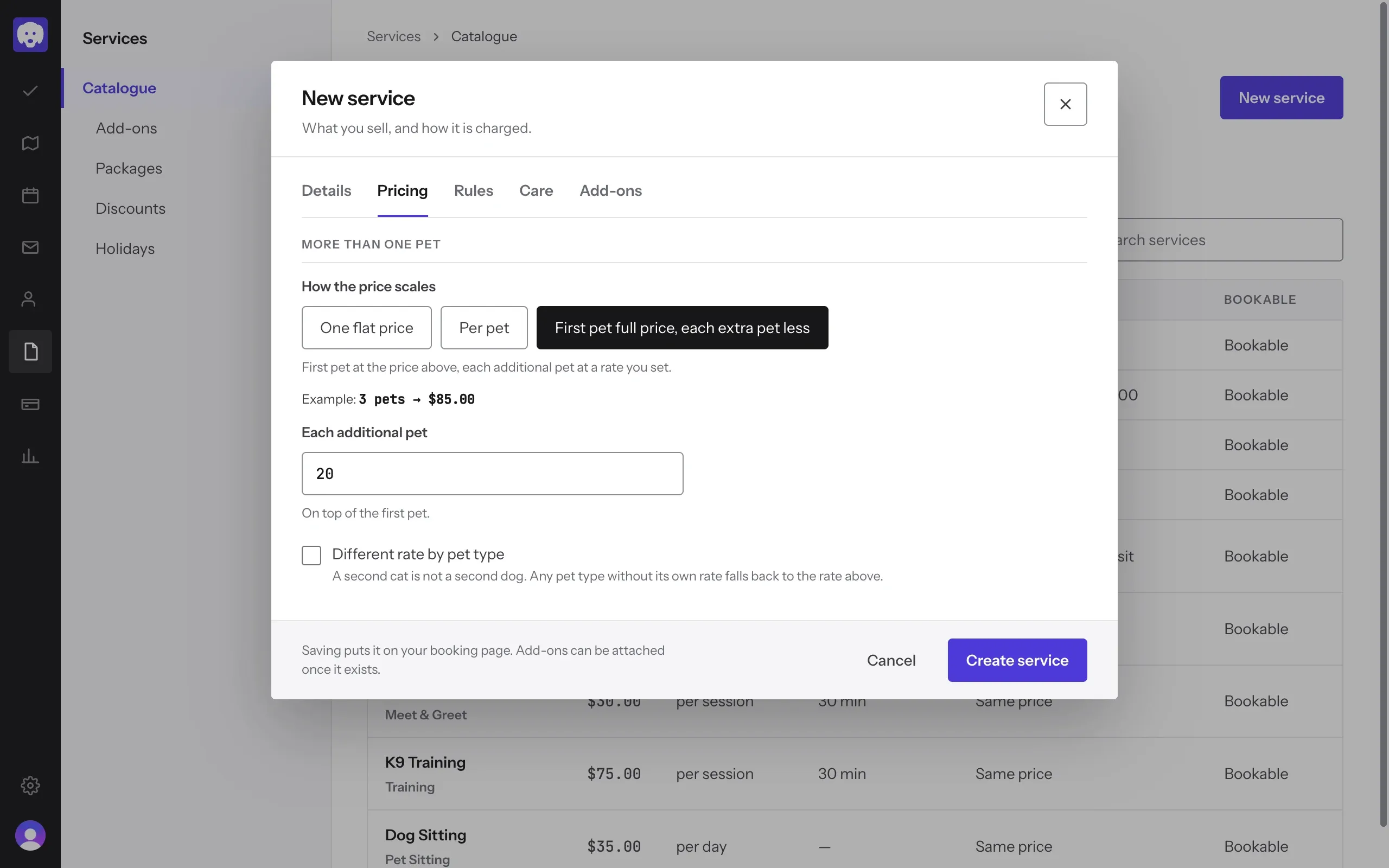Click the Catalogue breadcrumb text
Viewport: 1389px width, 868px height.
(x=484, y=36)
